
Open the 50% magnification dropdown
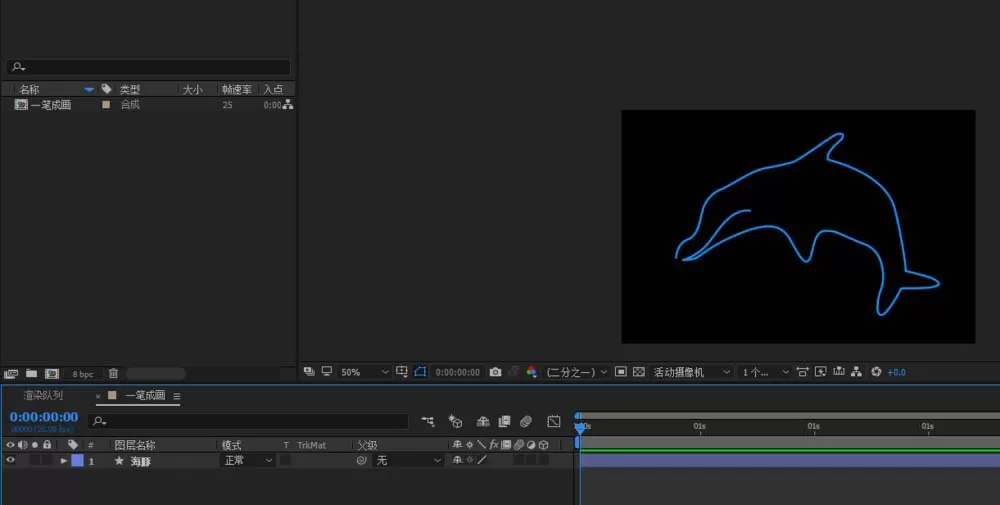tap(364, 372)
